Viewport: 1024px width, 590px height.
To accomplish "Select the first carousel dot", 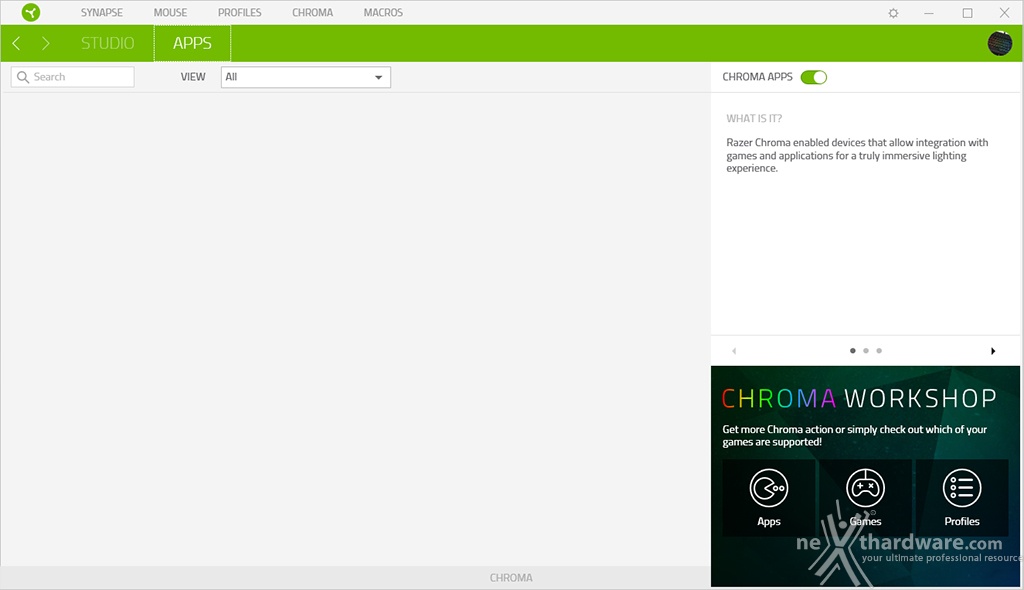I will (x=853, y=351).
